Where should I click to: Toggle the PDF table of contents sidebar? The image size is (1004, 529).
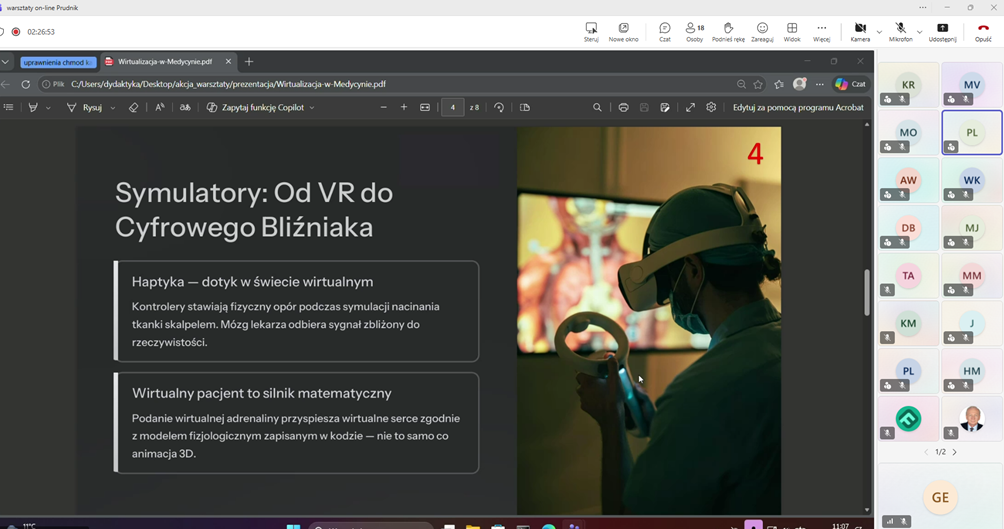tap(9, 107)
